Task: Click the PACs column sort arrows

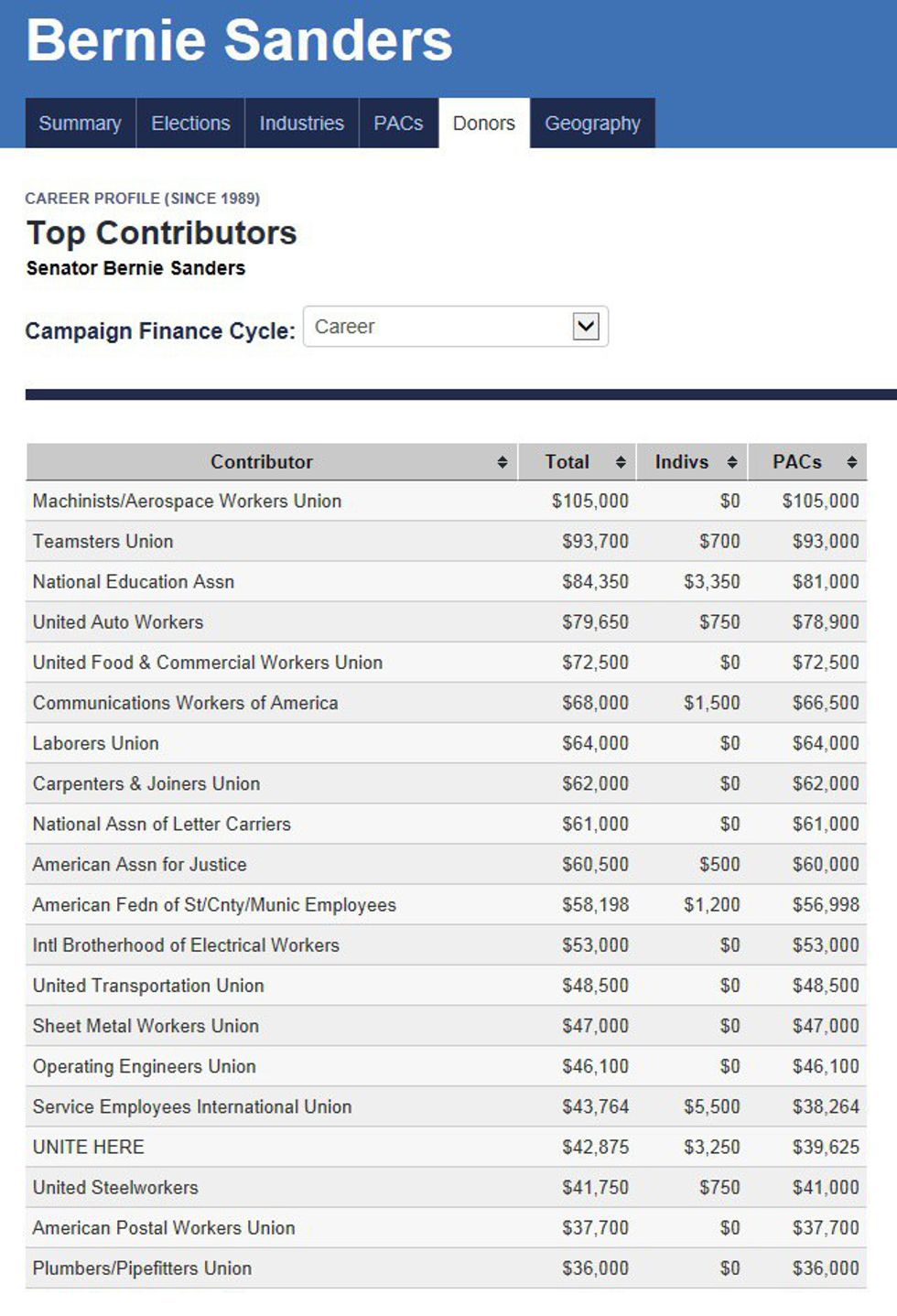Action: point(852,462)
